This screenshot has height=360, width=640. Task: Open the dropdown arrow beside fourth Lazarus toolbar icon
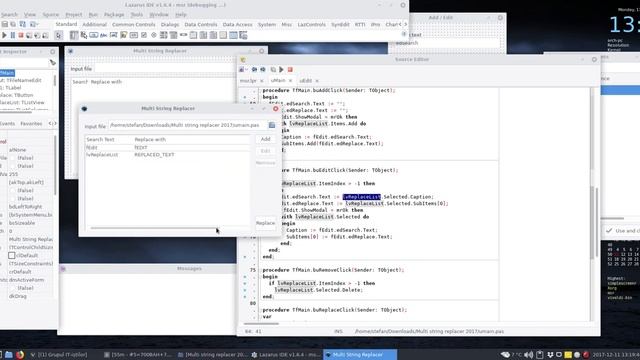click(x=38, y=24)
